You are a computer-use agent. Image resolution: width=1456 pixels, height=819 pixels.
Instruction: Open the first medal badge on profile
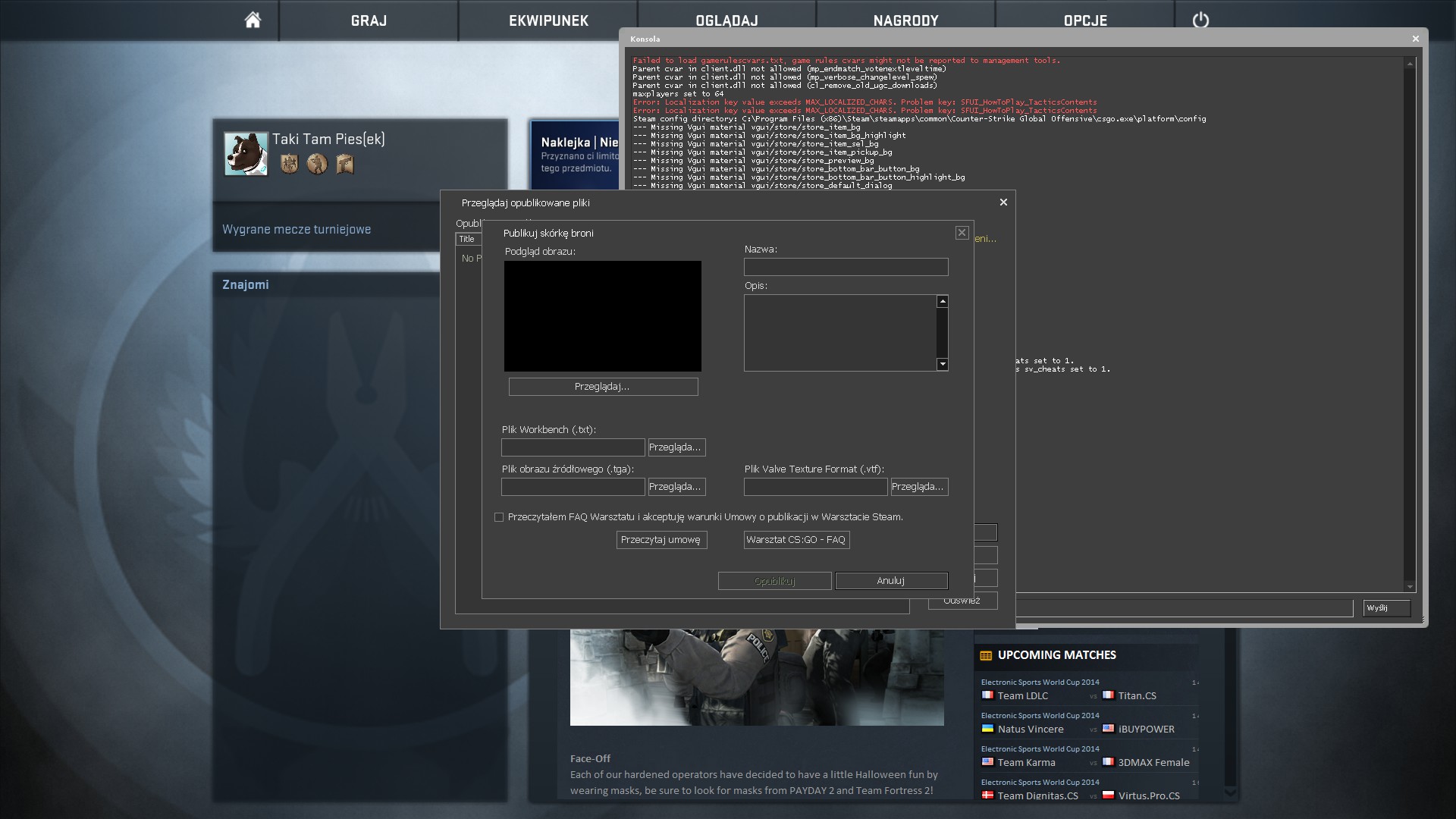(x=289, y=164)
